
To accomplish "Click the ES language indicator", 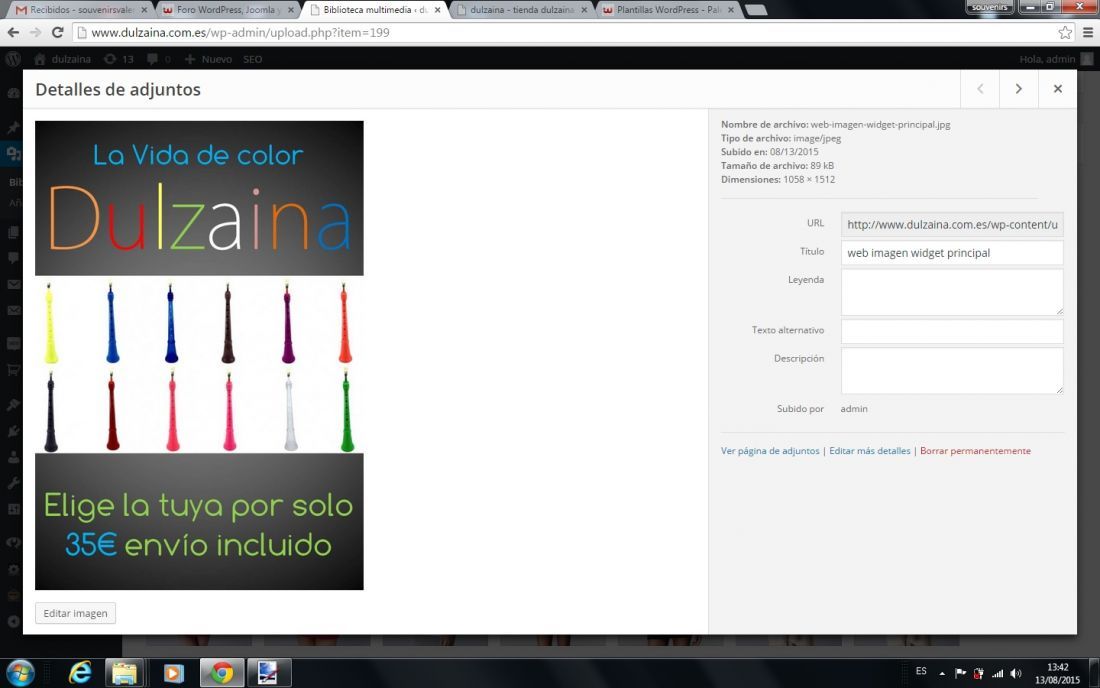I will 921,672.
